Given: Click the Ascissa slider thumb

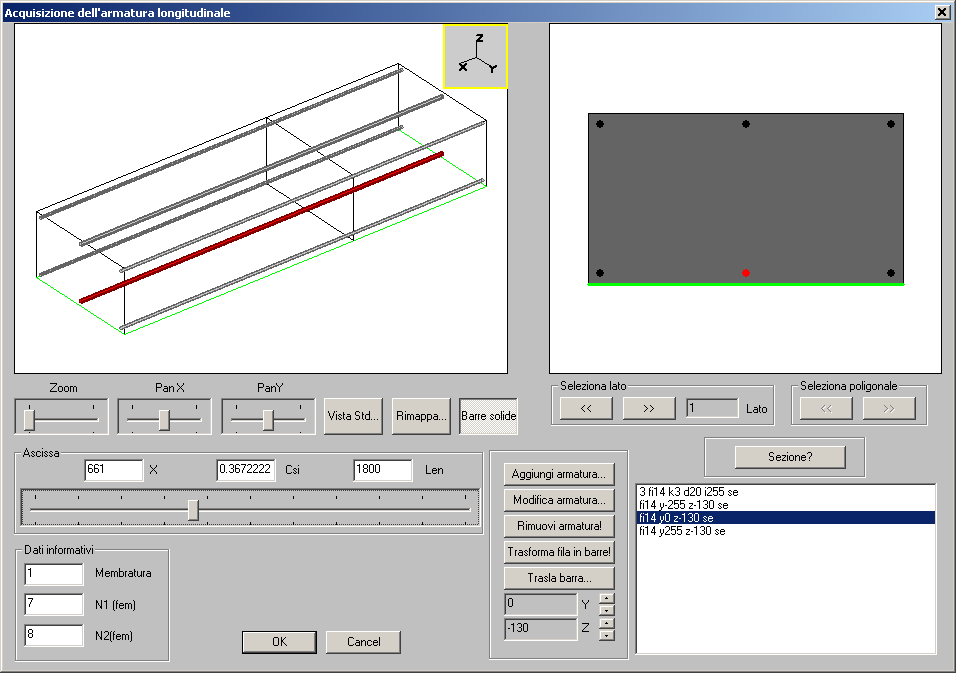Looking at the screenshot, I should coord(193,510).
